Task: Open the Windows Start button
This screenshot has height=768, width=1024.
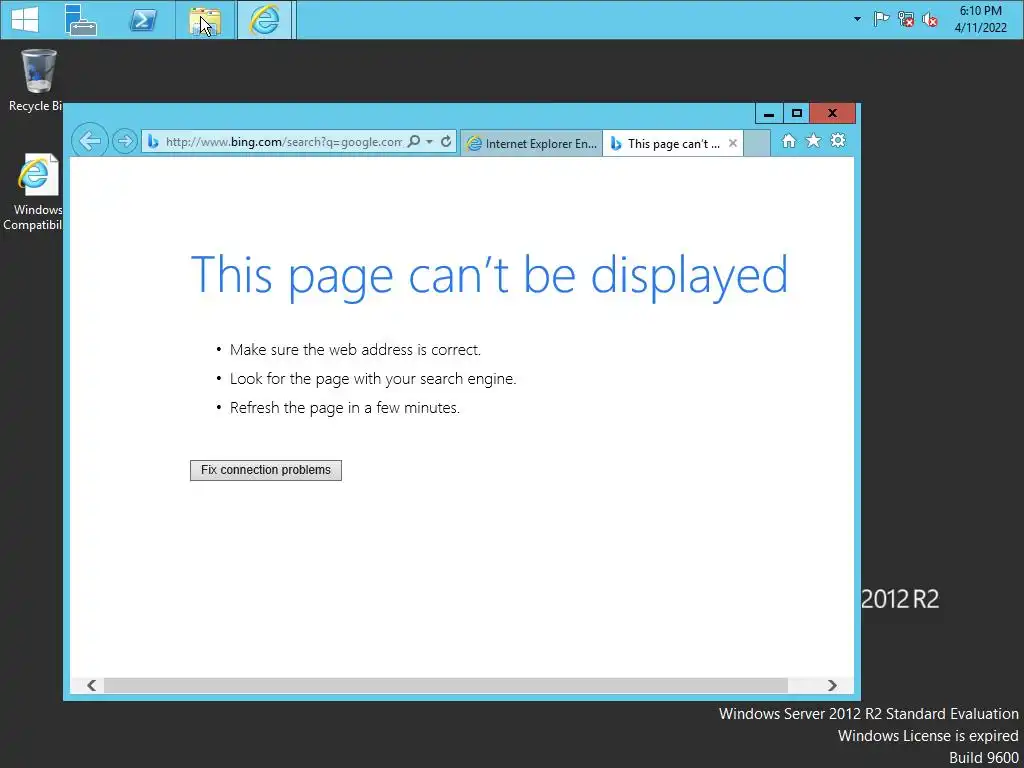Action: (x=25, y=20)
